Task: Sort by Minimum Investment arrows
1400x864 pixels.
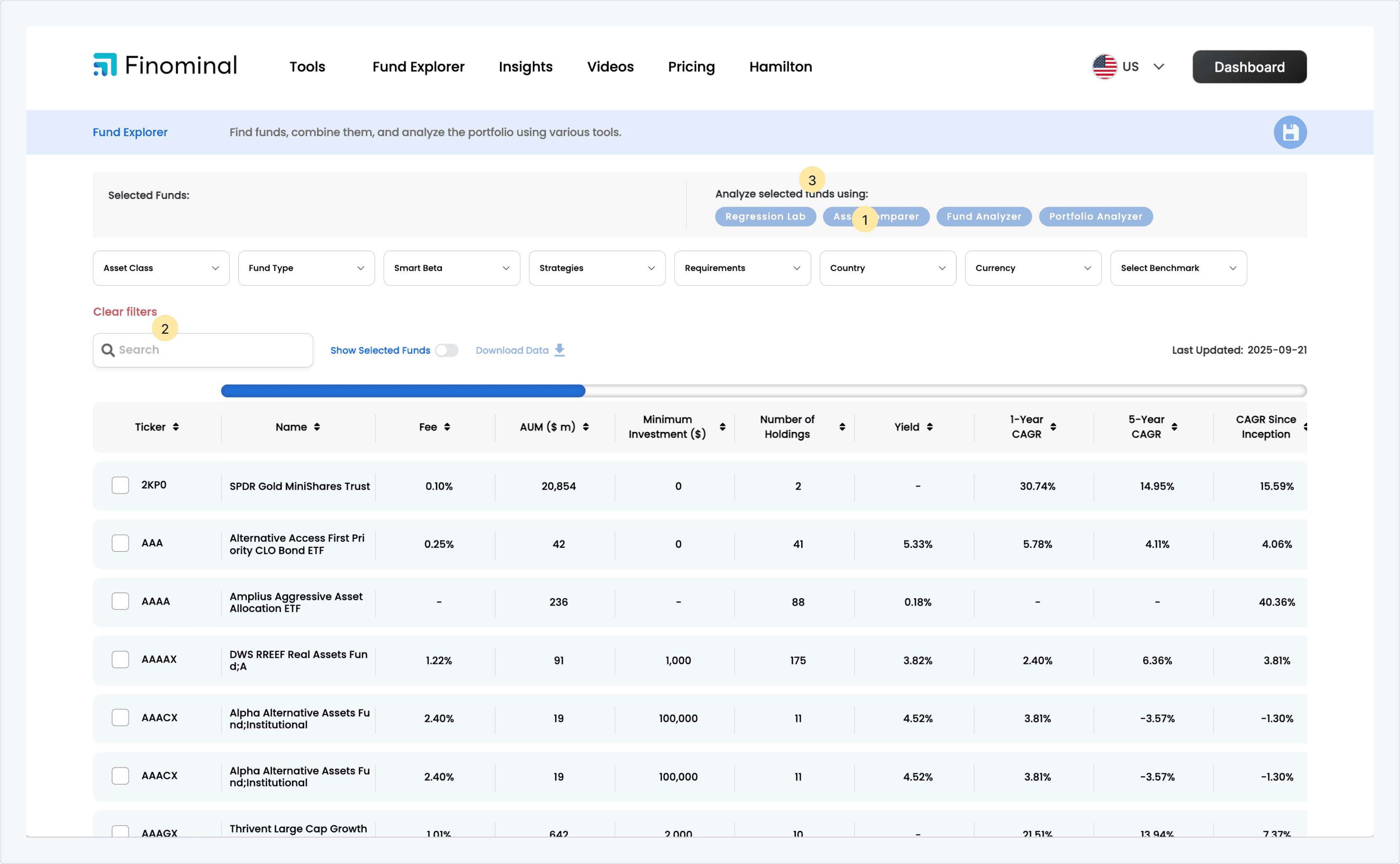Action: click(x=723, y=427)
